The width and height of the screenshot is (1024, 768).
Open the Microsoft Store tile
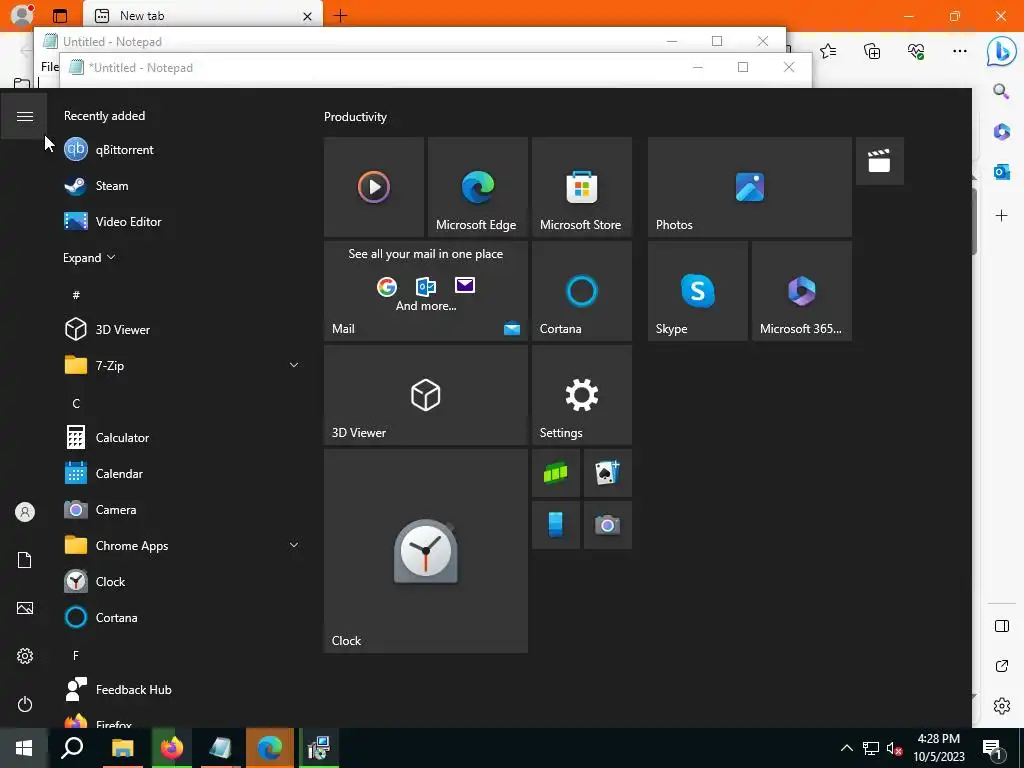coord(582,187)
